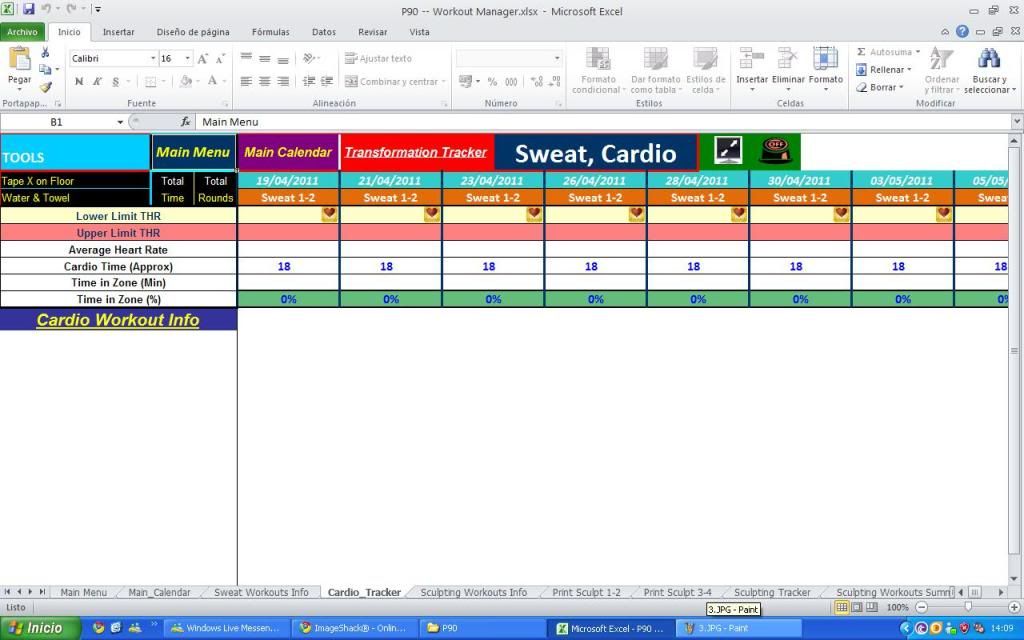This screenshot has width=1024, height=640.
Task: Center text horizontally in Alineación group
Action: tap(264, 82)
